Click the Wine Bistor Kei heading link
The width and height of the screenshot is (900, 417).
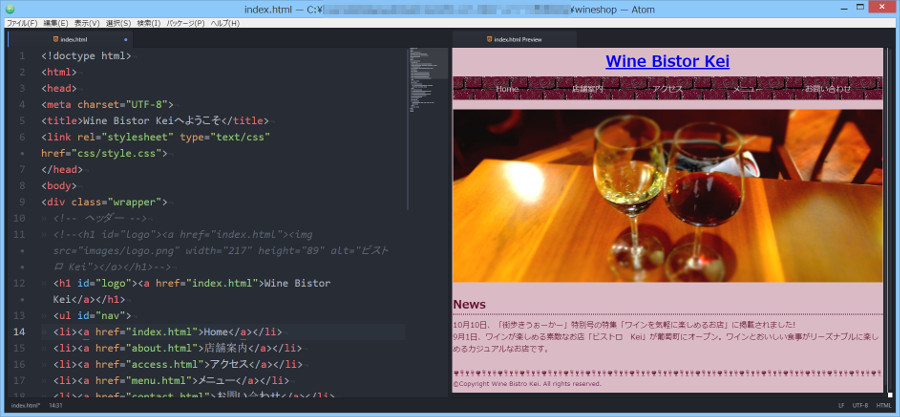pos(667,62)
